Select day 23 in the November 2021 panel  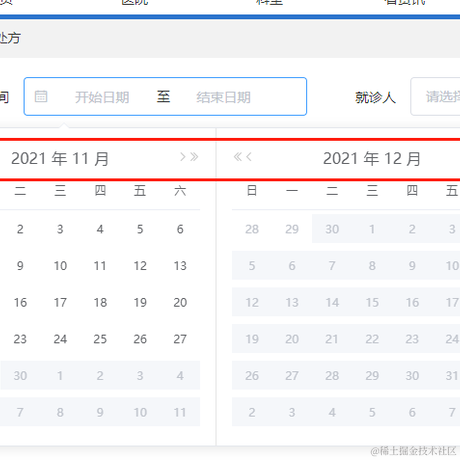[x=20, y=339]
